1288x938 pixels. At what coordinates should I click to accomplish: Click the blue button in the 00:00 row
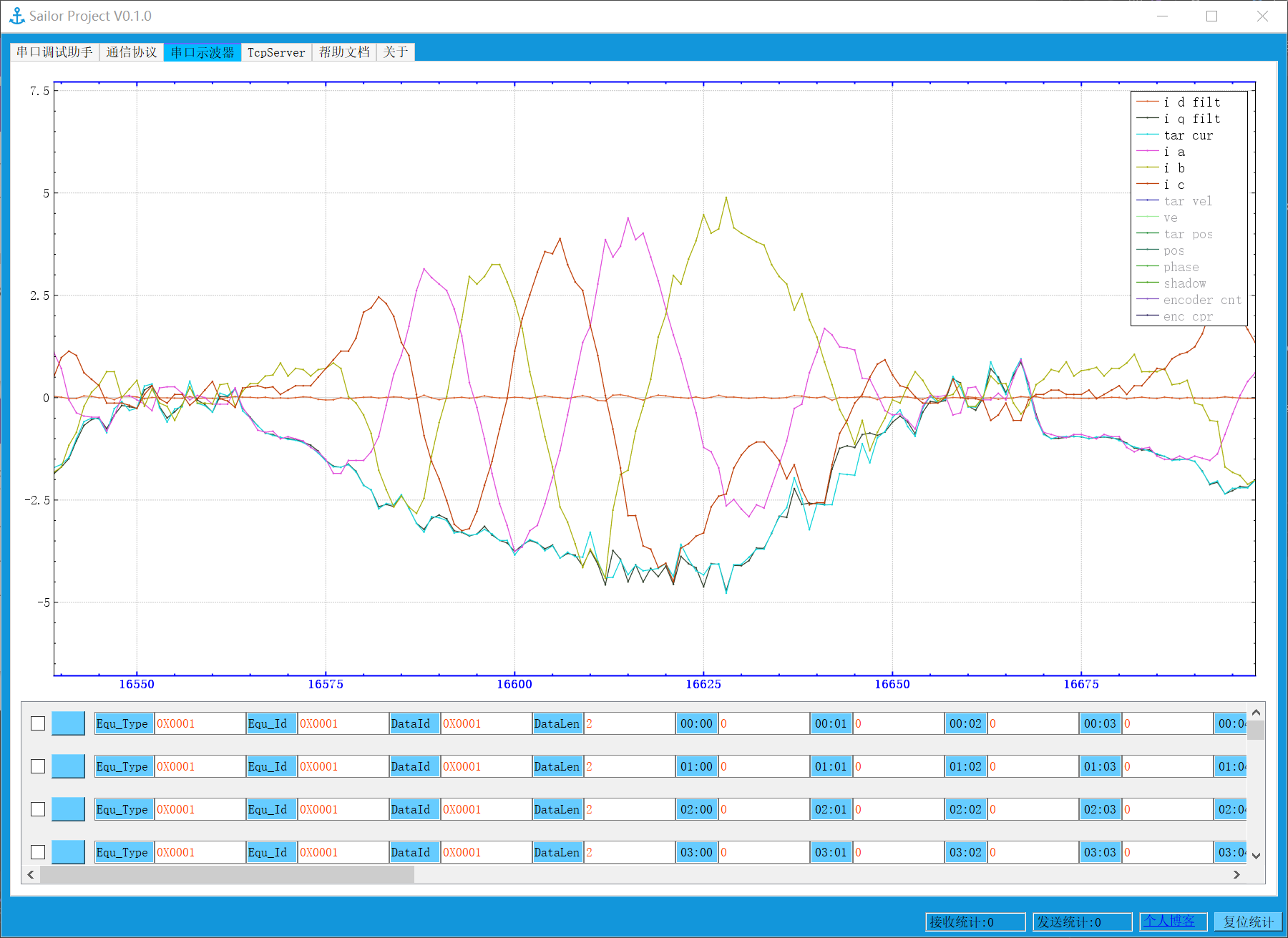[69, 723]
